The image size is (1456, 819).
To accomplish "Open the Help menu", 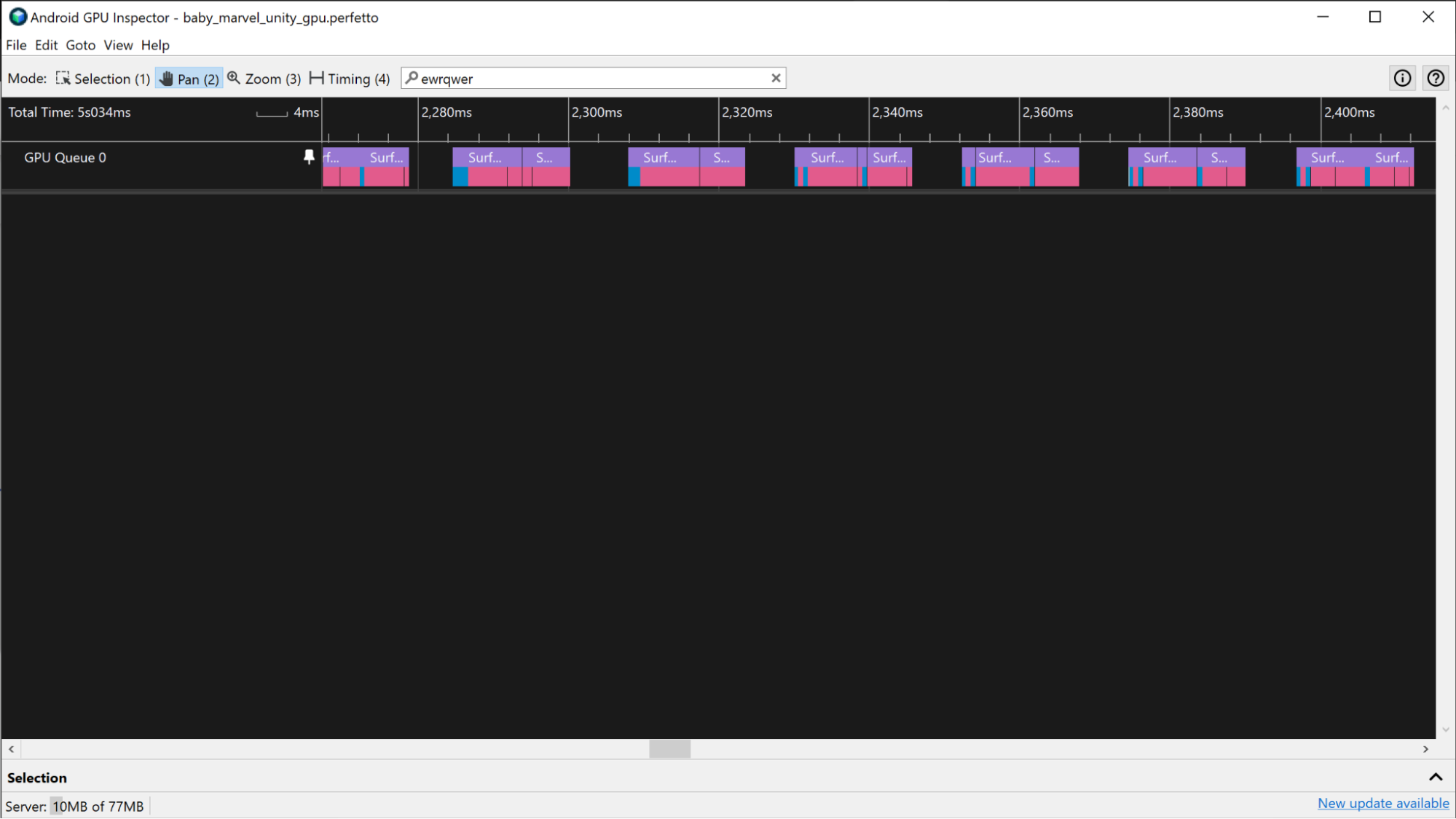I will pos(155,45).
